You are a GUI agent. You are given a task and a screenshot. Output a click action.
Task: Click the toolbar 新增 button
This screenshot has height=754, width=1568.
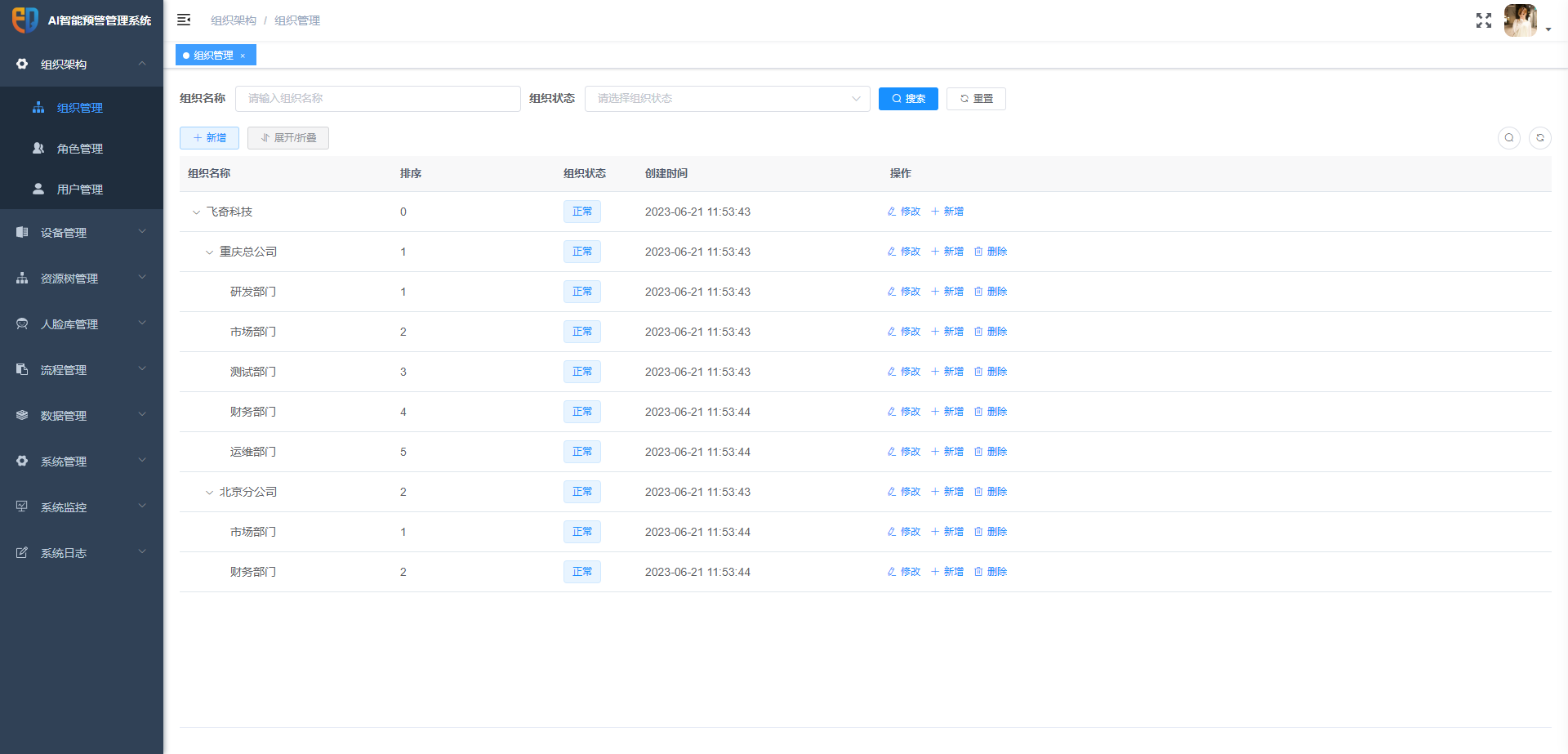click(209, 138)
